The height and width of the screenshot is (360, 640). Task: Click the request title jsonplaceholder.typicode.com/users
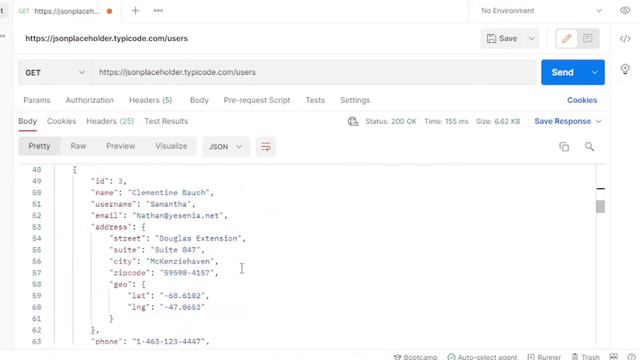pos(107,38)
